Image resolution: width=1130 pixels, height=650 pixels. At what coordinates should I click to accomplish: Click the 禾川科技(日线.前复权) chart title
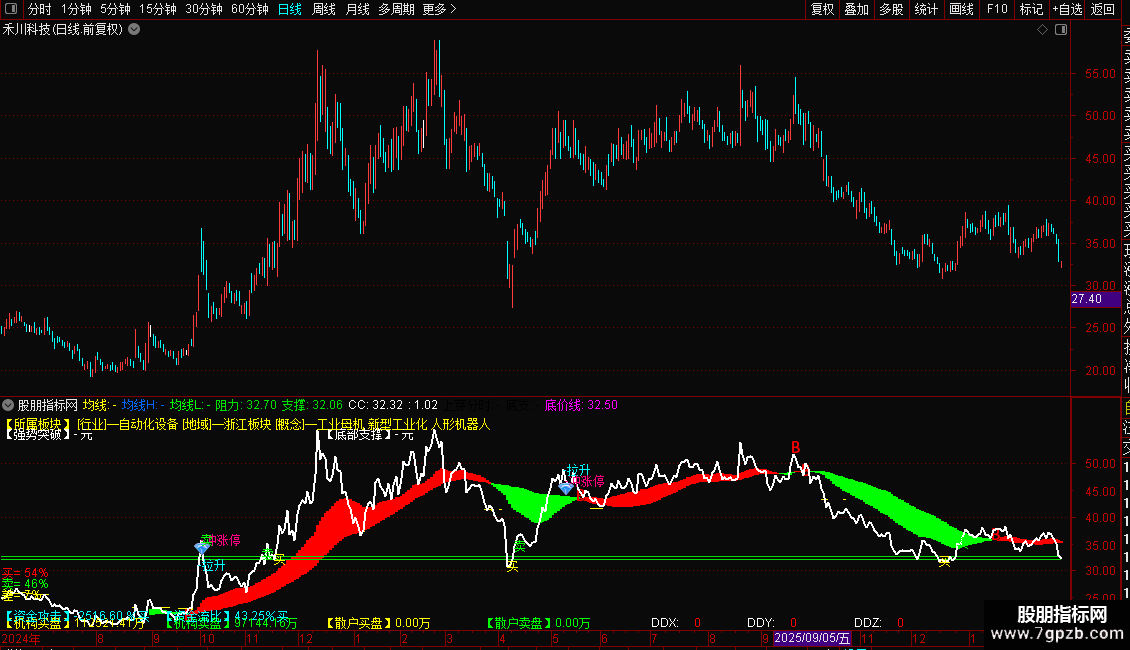pos(63,30)
